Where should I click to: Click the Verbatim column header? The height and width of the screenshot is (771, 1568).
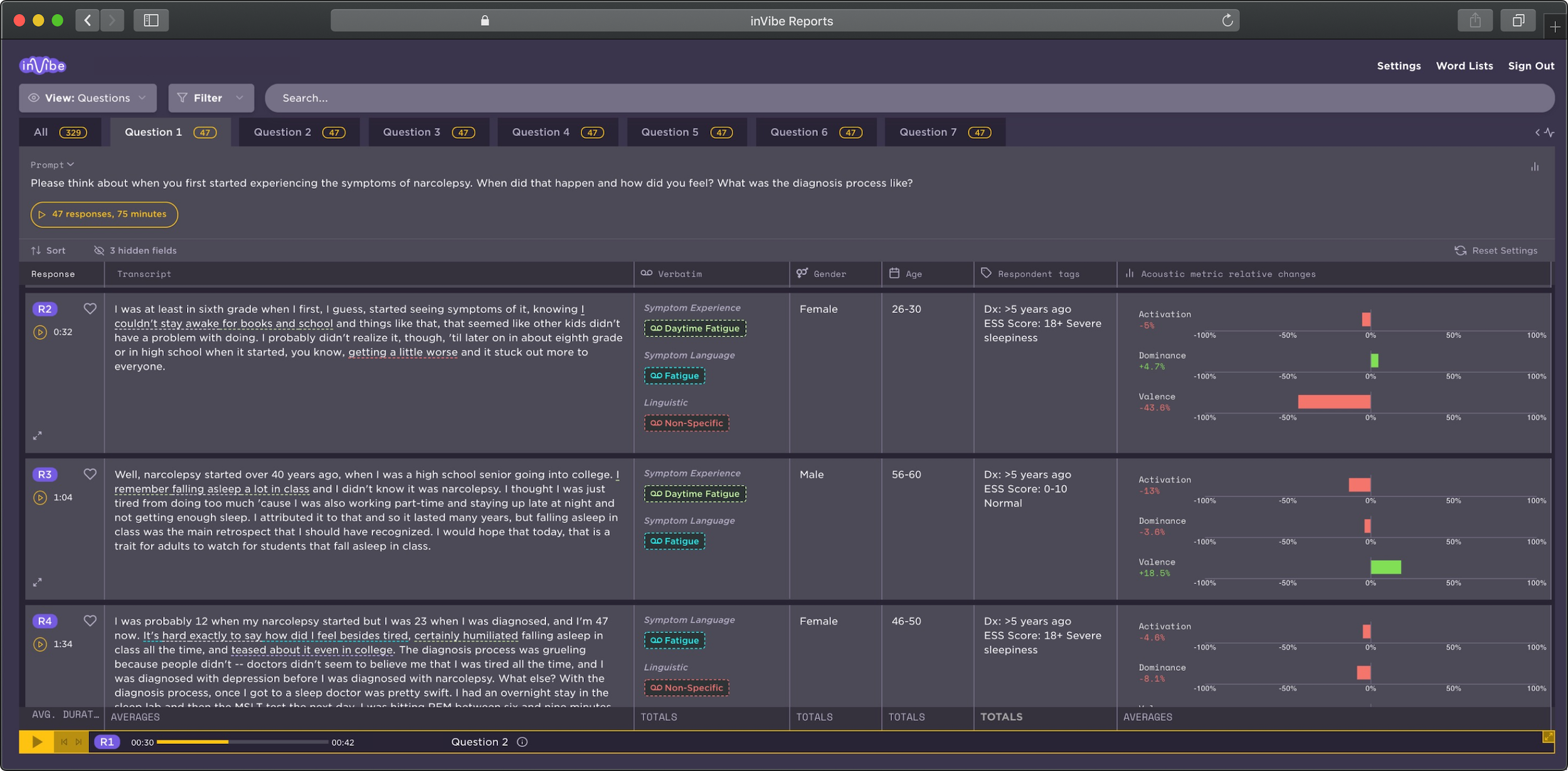tap(711, 274)
